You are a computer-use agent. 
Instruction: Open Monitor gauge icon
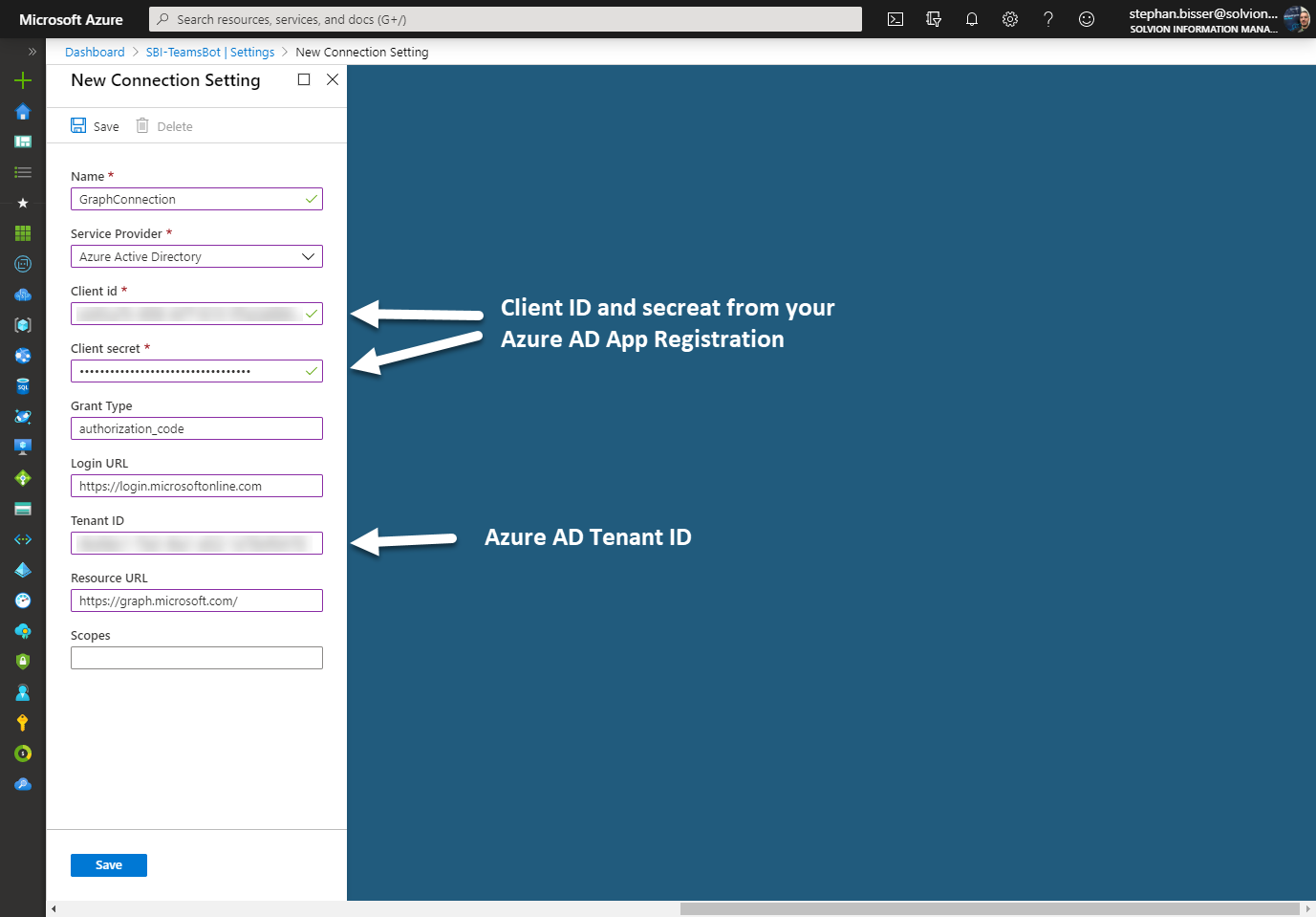[x=23, y=600]
